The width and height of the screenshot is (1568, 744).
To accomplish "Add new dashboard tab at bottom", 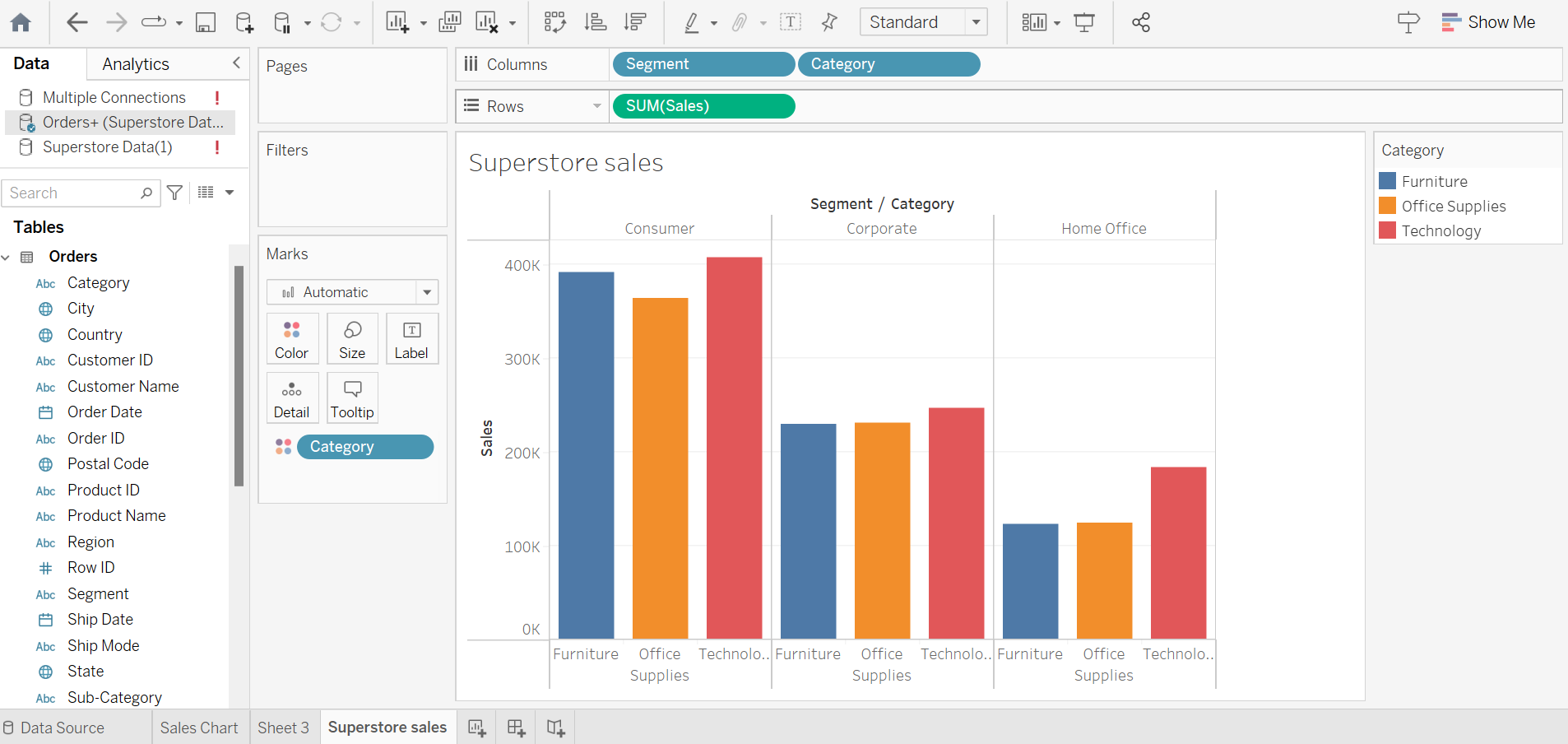I will tap(516, 728).
